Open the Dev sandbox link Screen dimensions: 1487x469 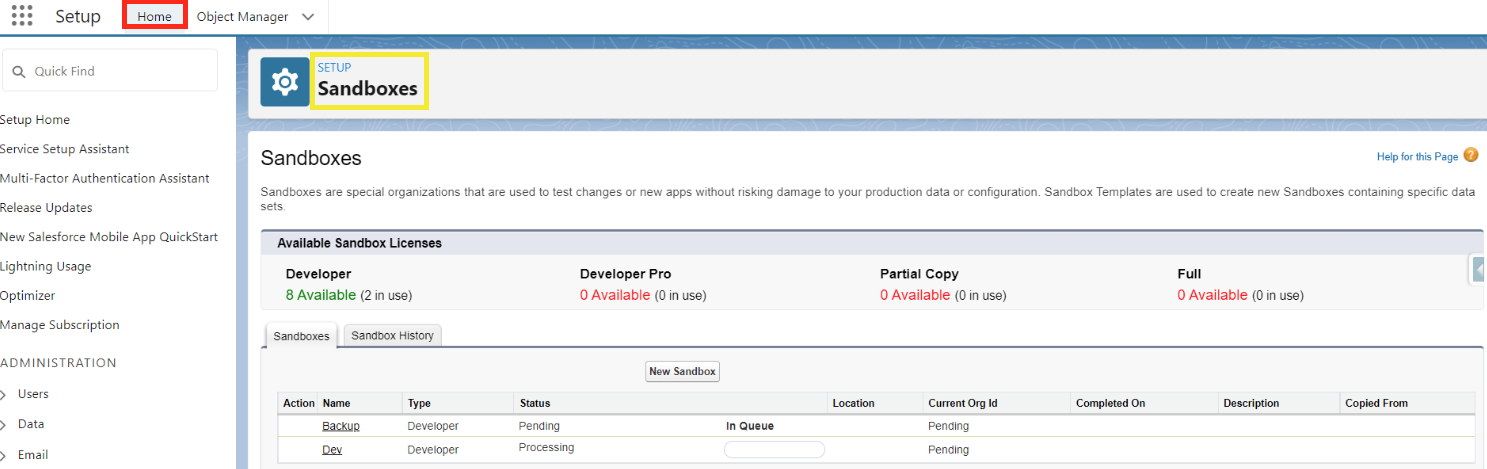(332, 450)
